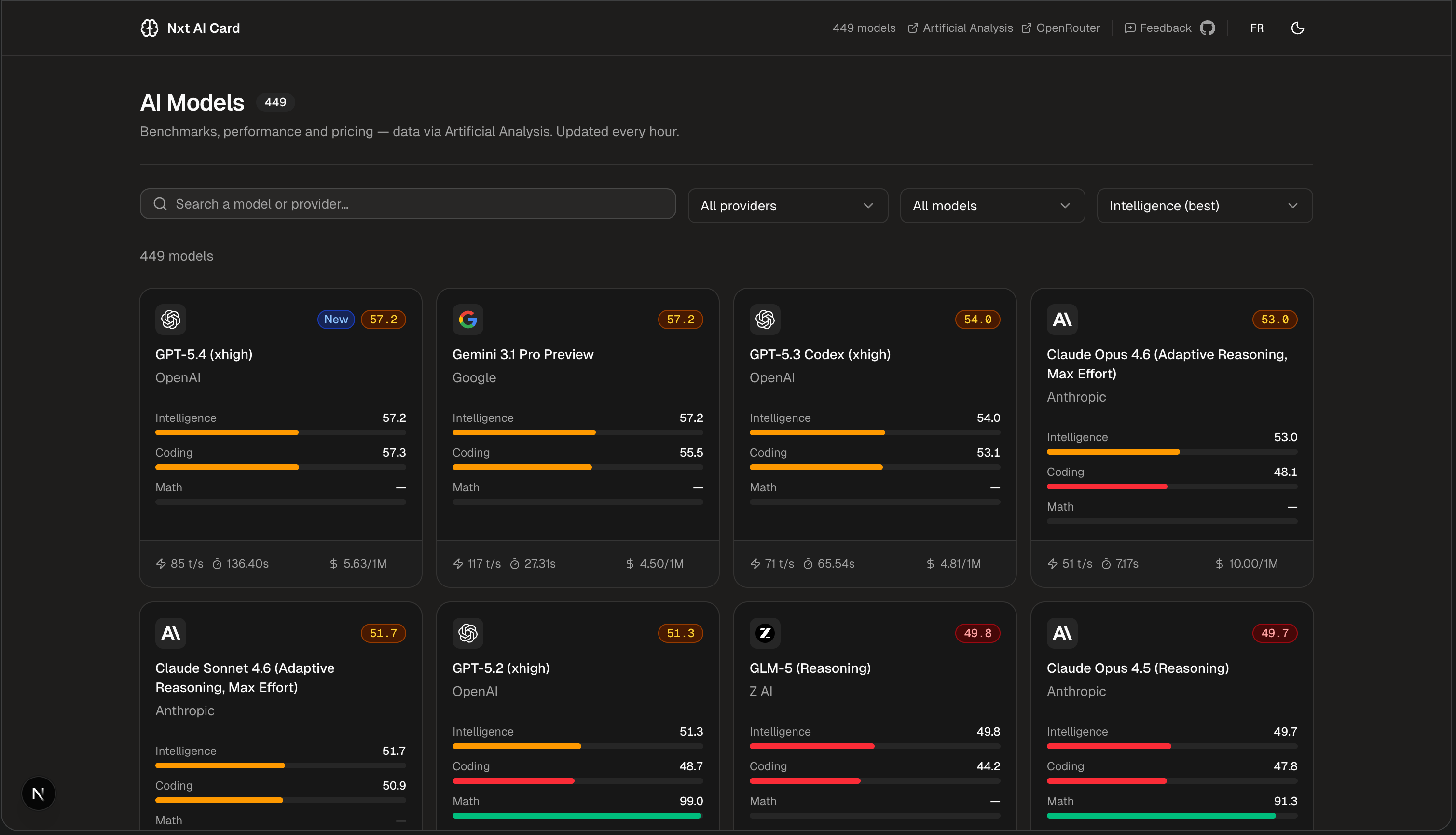Click the OpenAI logo on GPT-5.4 card
Screen dimensions: 1456x835
click(x=170, y=320)
